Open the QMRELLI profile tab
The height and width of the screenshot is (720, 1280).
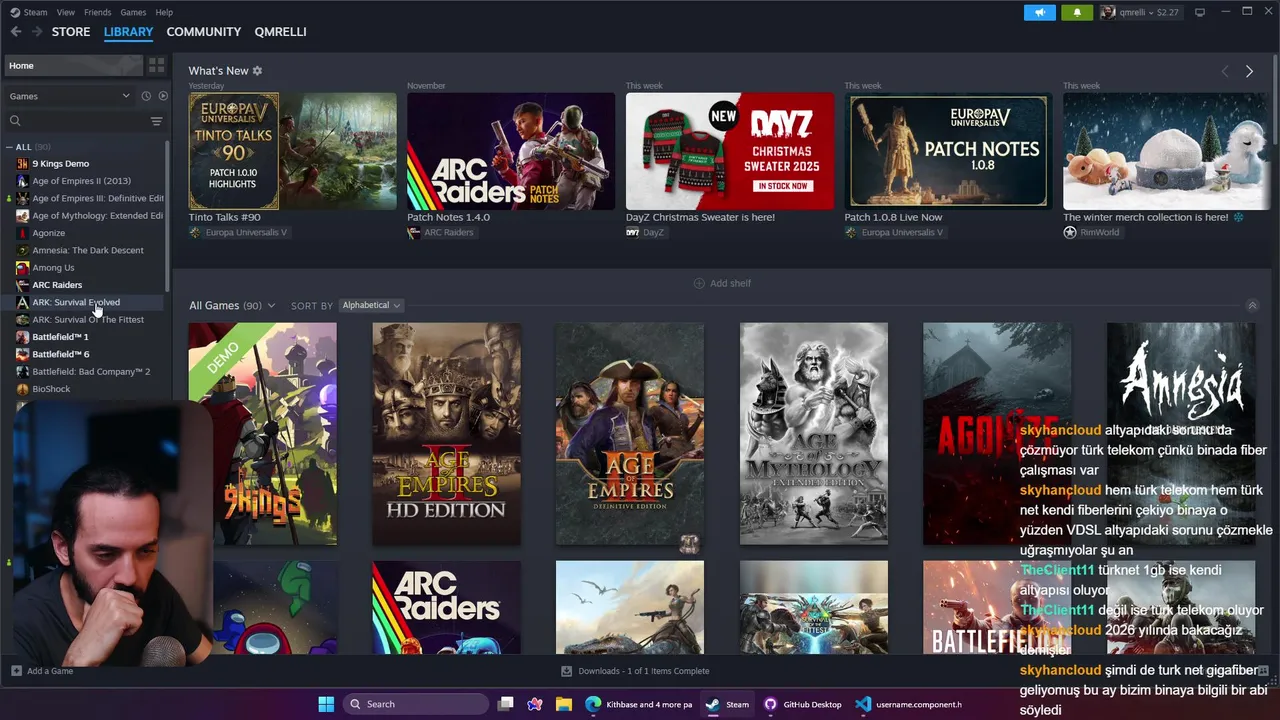coord(281,32)
